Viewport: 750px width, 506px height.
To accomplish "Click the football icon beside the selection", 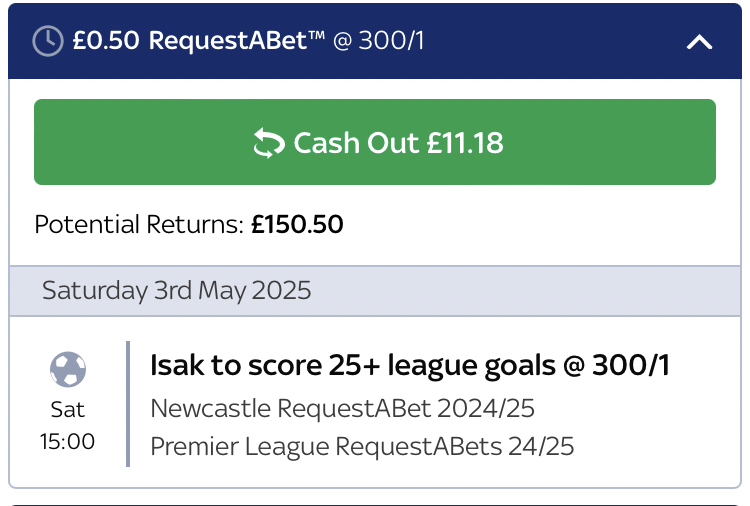I will click(67, 371).
